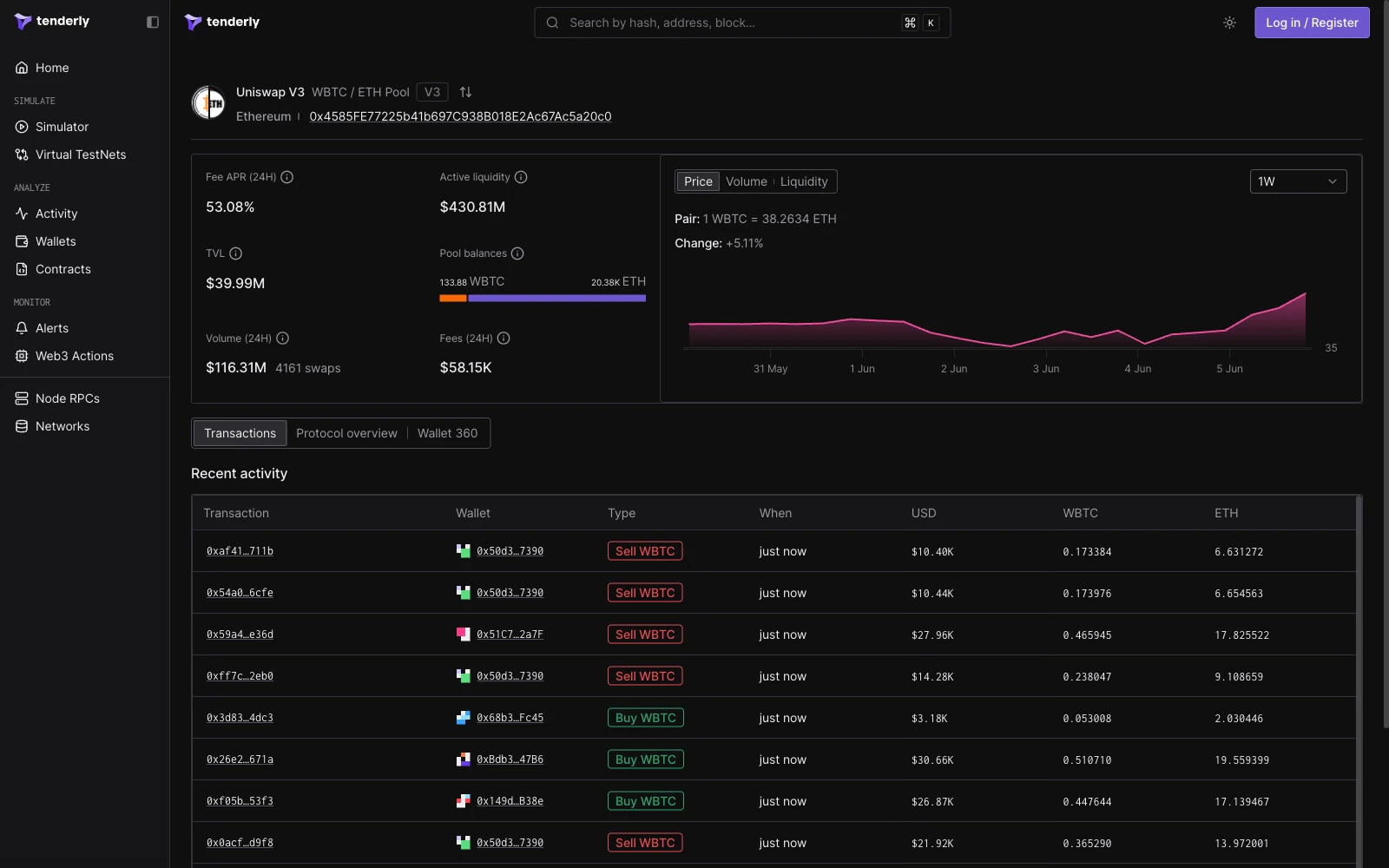Switch to Protocol overview tab
The image size is (1389, 868).
(x=346, y=433)
